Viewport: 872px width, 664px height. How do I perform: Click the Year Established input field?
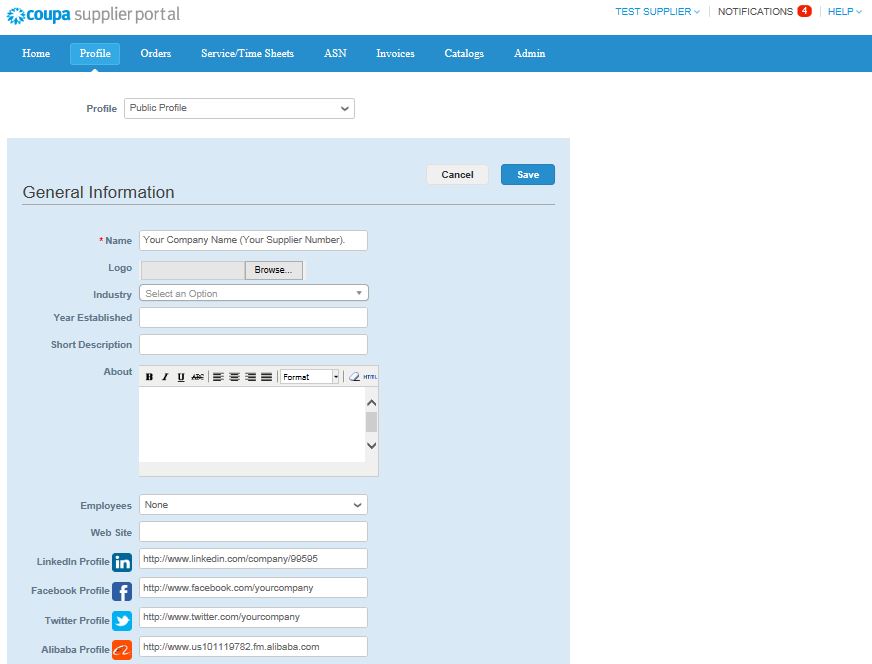coord(253,318)
